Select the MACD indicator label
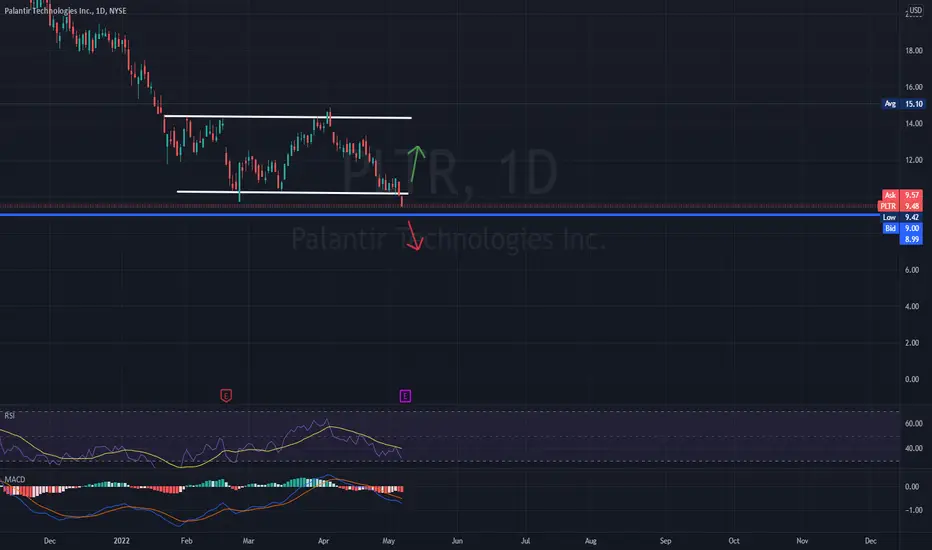Viewport: 932px width, 550px height. coord(15,479)
